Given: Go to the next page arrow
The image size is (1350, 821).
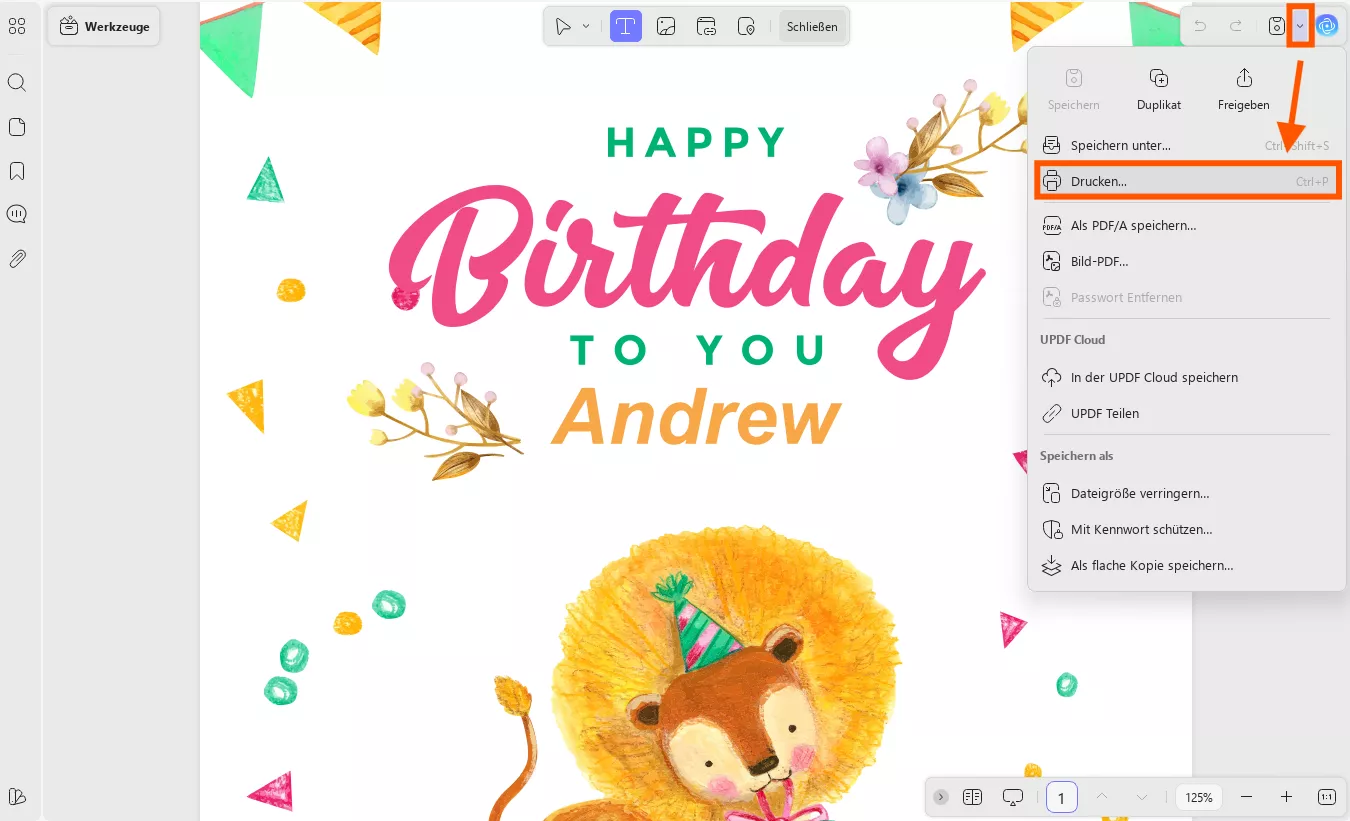Looking at the screenshot, I should point(1142,797).
